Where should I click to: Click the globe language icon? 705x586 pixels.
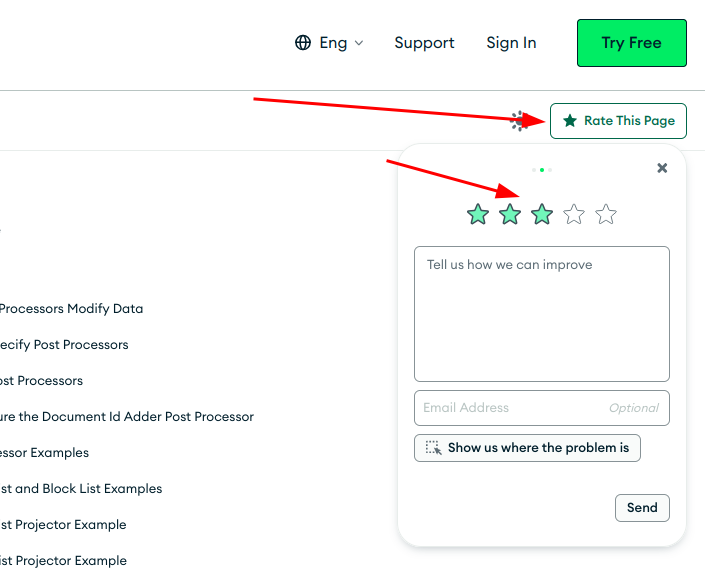point(303,43)
